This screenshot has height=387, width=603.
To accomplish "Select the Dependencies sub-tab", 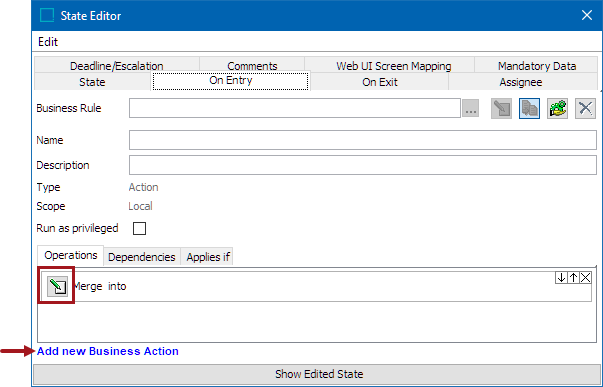I will pyautogui.click(x=142, y=257).
